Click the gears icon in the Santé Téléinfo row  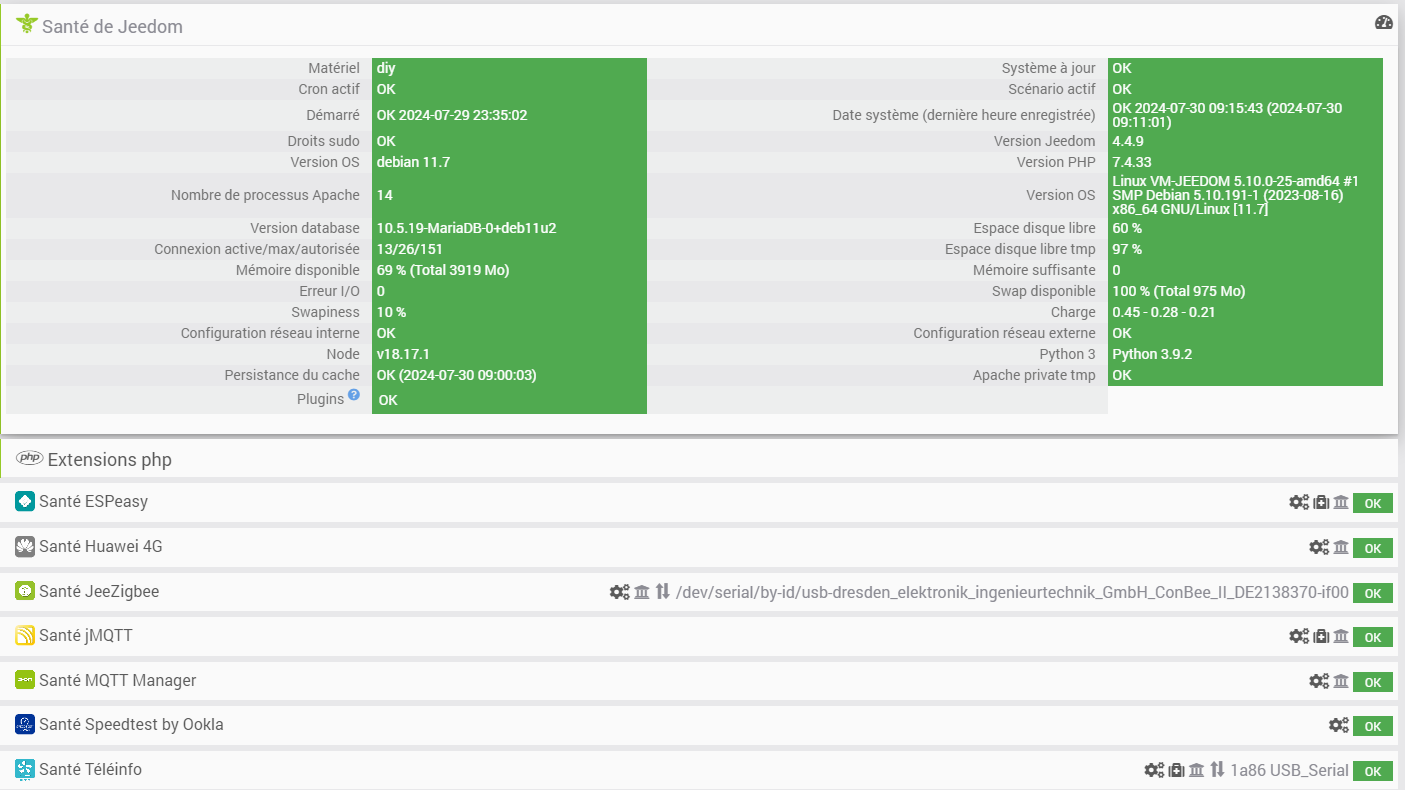coord(1154,770)
